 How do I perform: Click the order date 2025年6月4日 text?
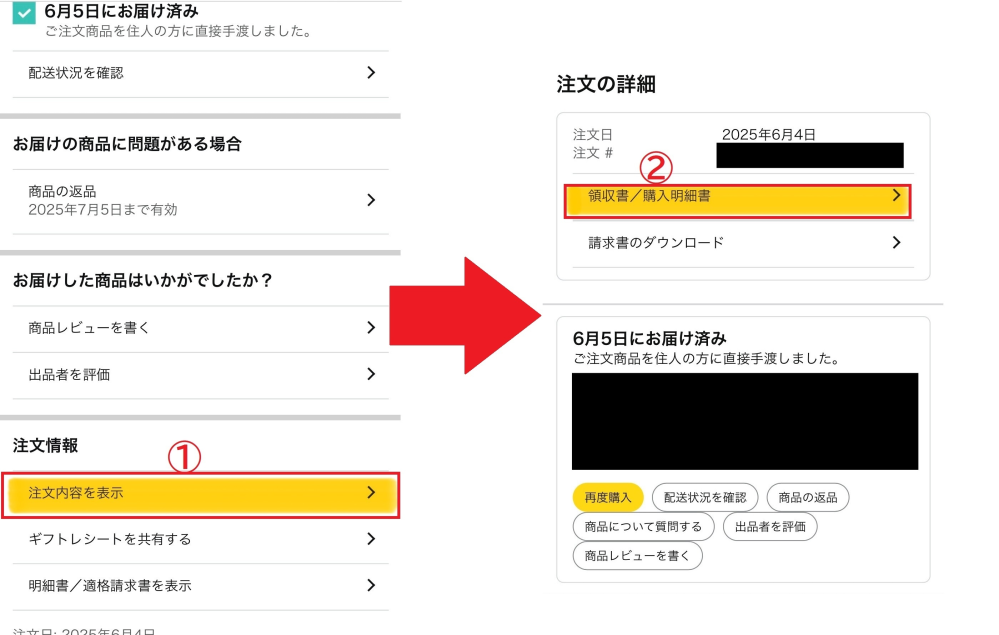click(x=768, y=134)
